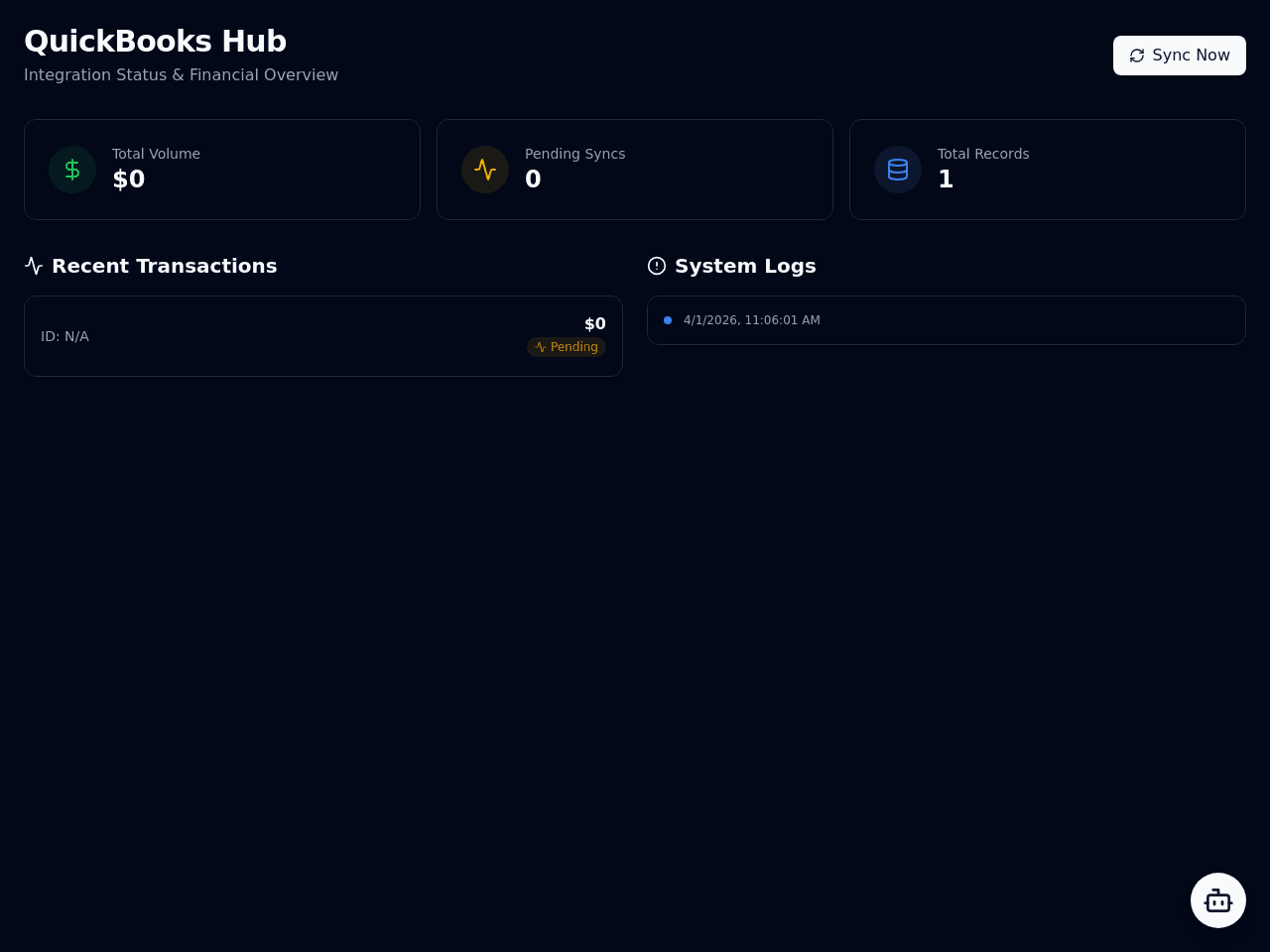This screenshot has height=952, width=1270.
Task: Select the Total Volume $0 value
Action: [129, 179]
